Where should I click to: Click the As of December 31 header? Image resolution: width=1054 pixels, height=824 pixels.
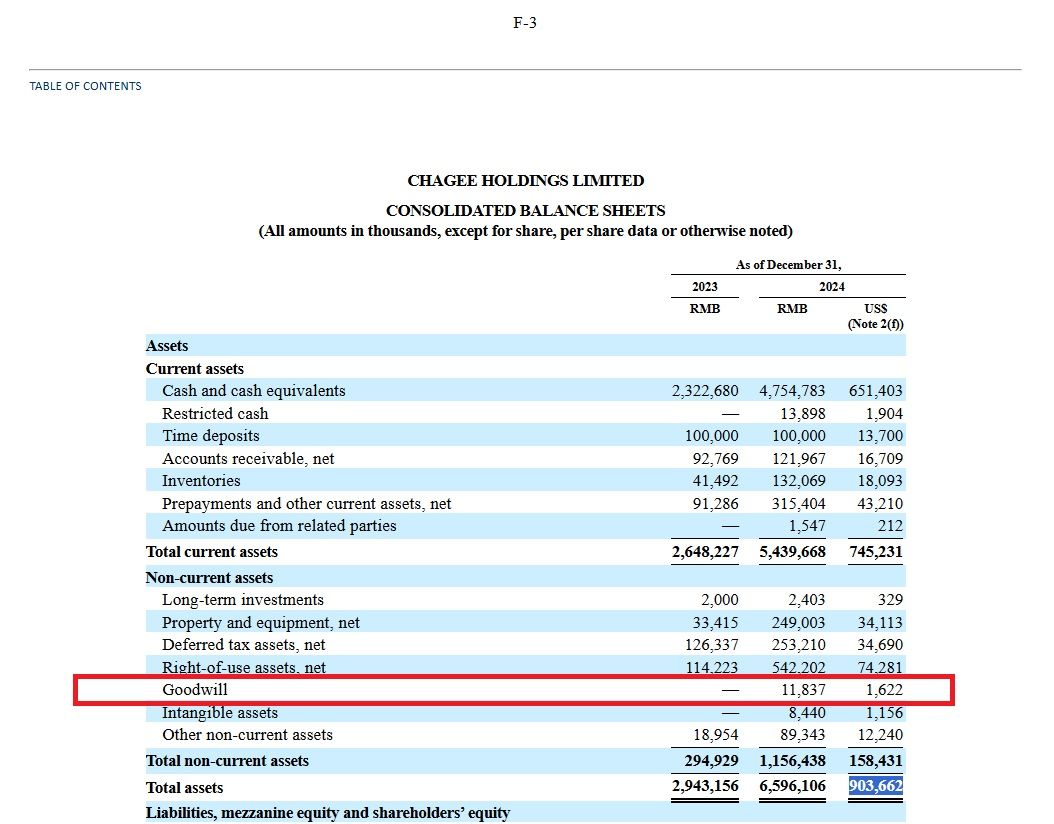(788, 265)
